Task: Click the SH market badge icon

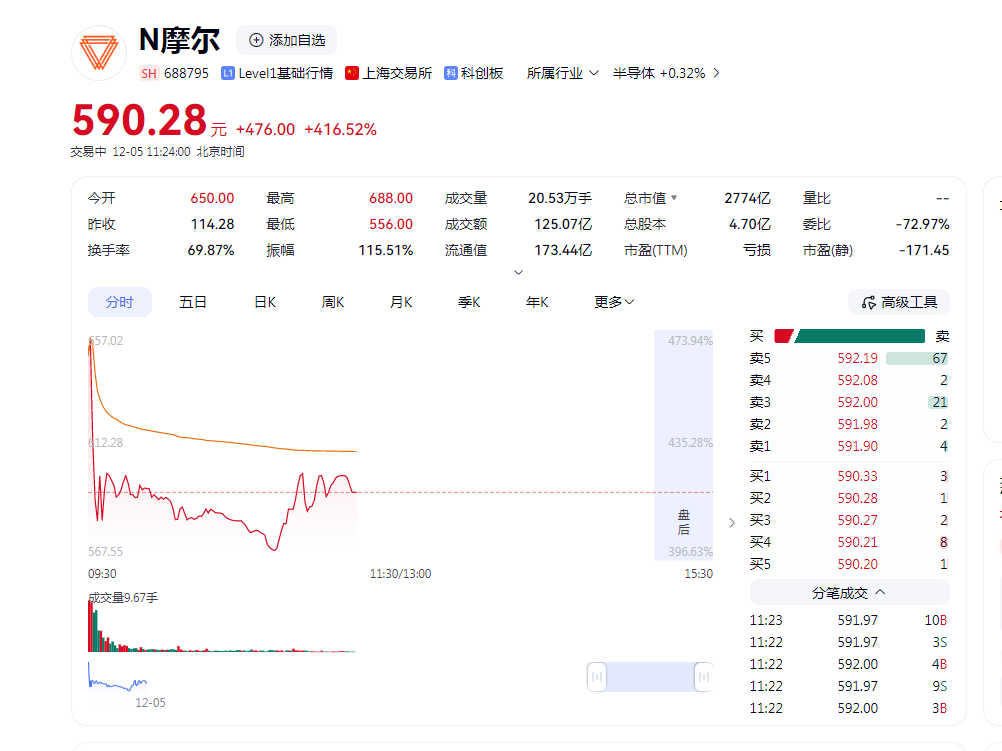Action: point(149,73)
